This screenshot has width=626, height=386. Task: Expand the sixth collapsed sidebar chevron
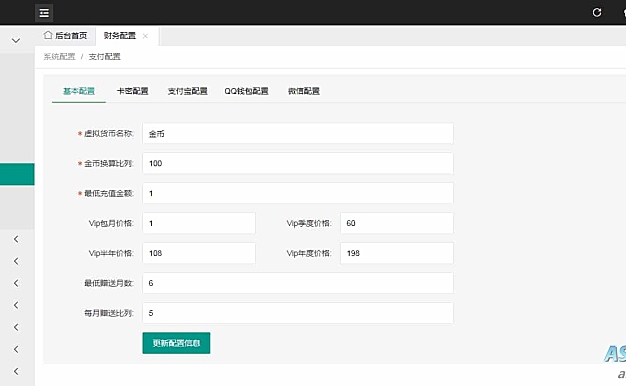point(16,349)
